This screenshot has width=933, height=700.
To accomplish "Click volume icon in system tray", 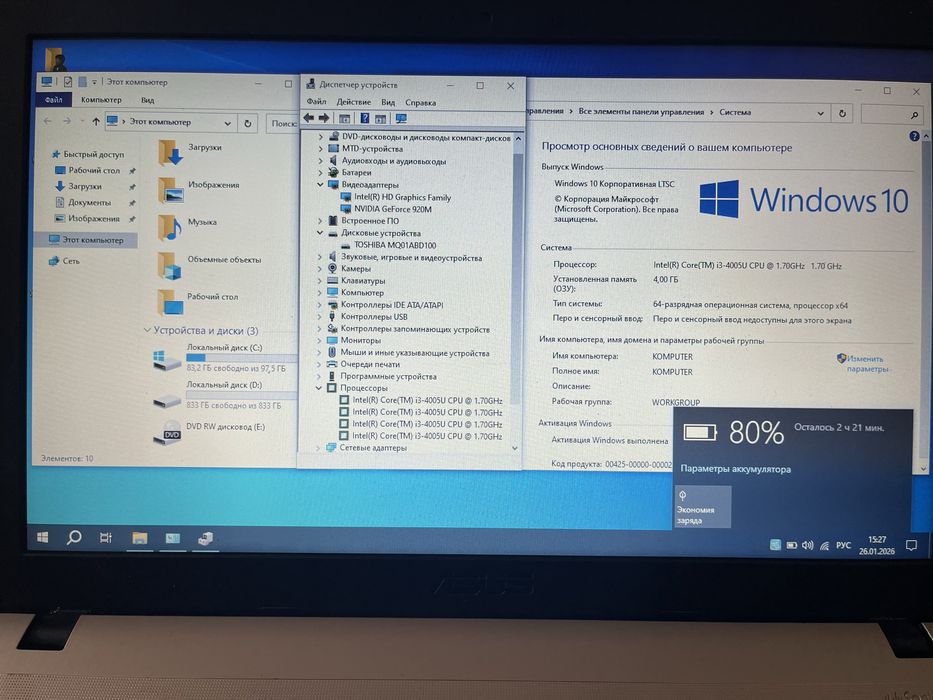I will click(807, 545).
